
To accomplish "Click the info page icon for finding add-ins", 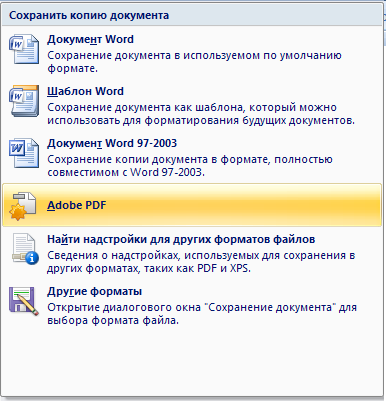I will tap(25, 249).
